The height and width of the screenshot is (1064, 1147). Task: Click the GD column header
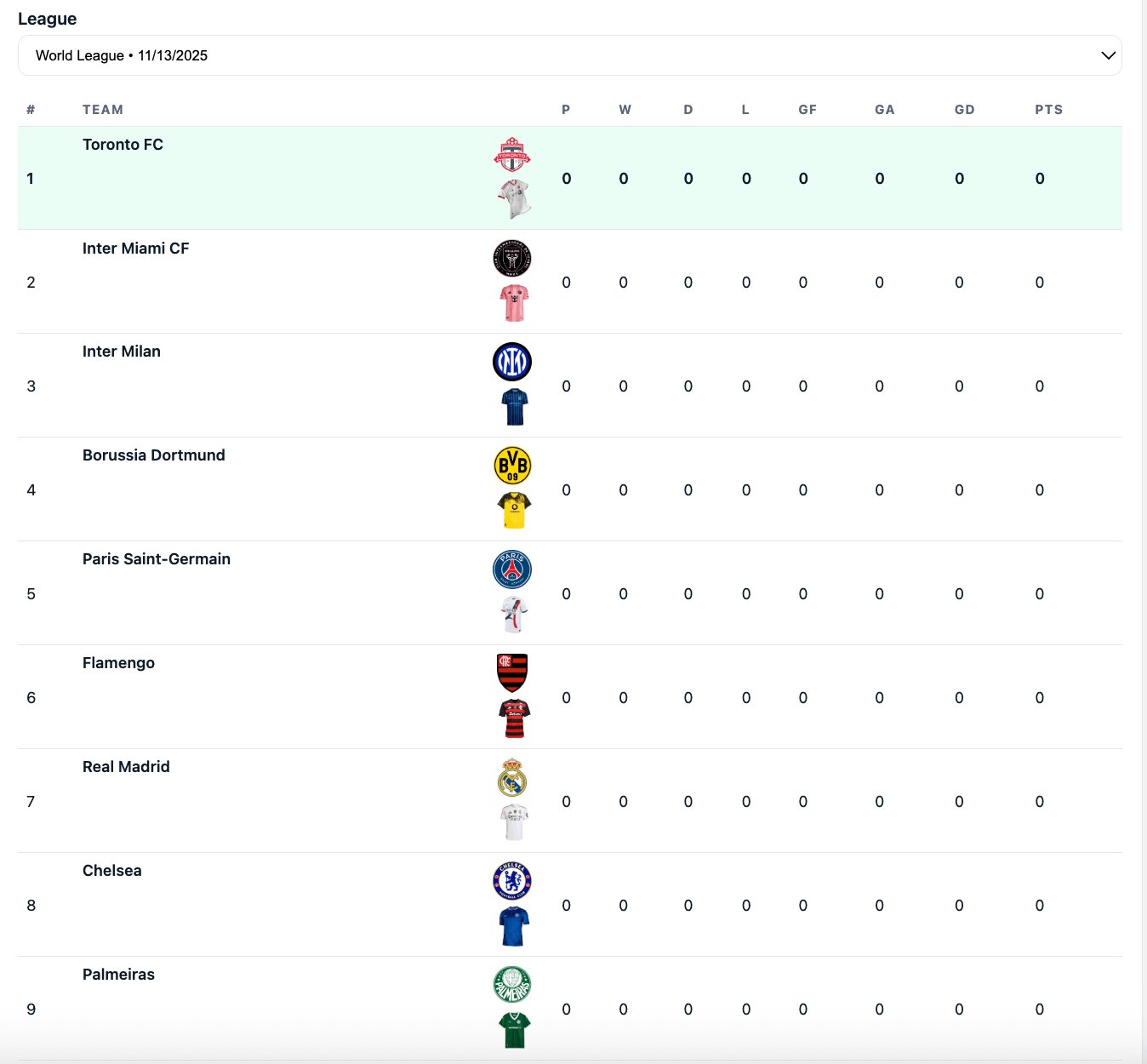click(x=964, y=109)
